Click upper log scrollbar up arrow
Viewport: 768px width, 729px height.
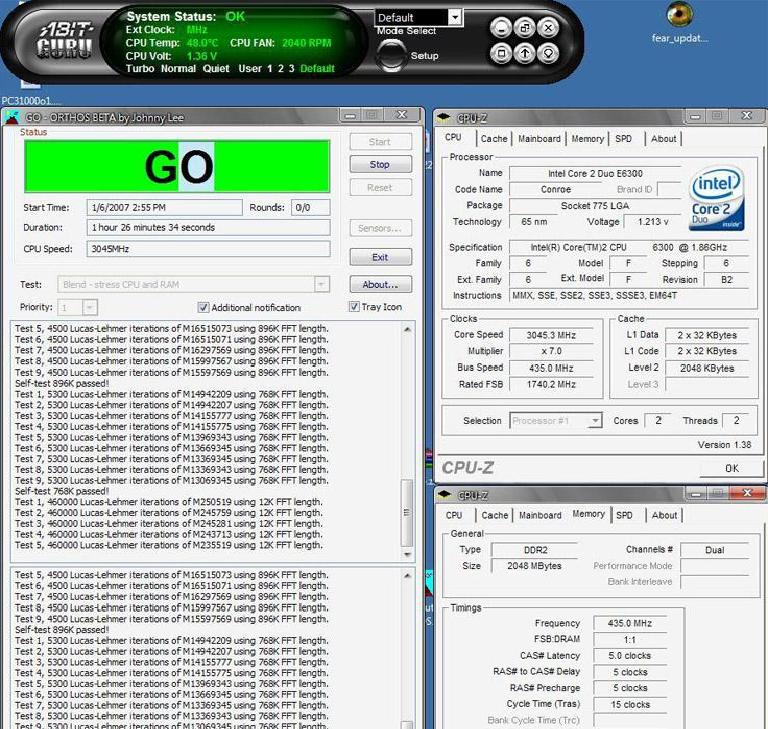pyautogui.click(x=407, y=329)
